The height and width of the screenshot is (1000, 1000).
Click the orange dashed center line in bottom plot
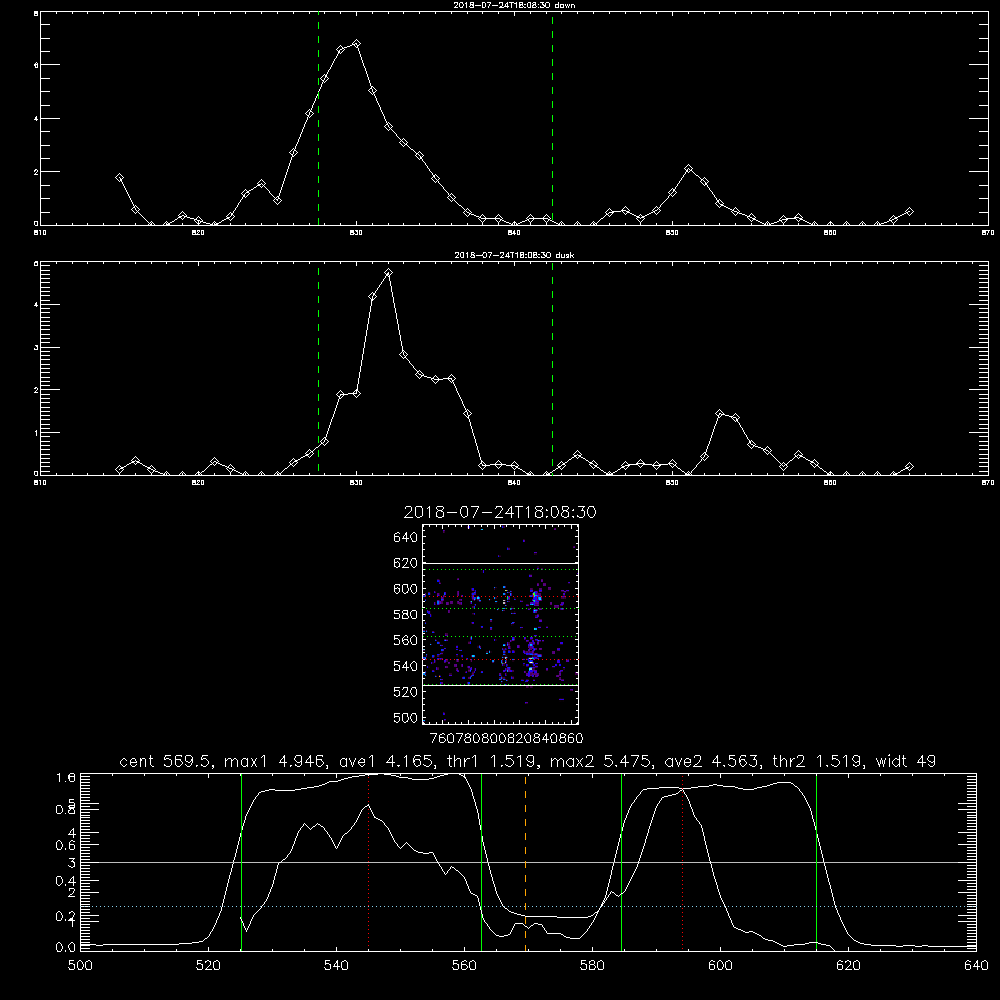coord(526,862)
